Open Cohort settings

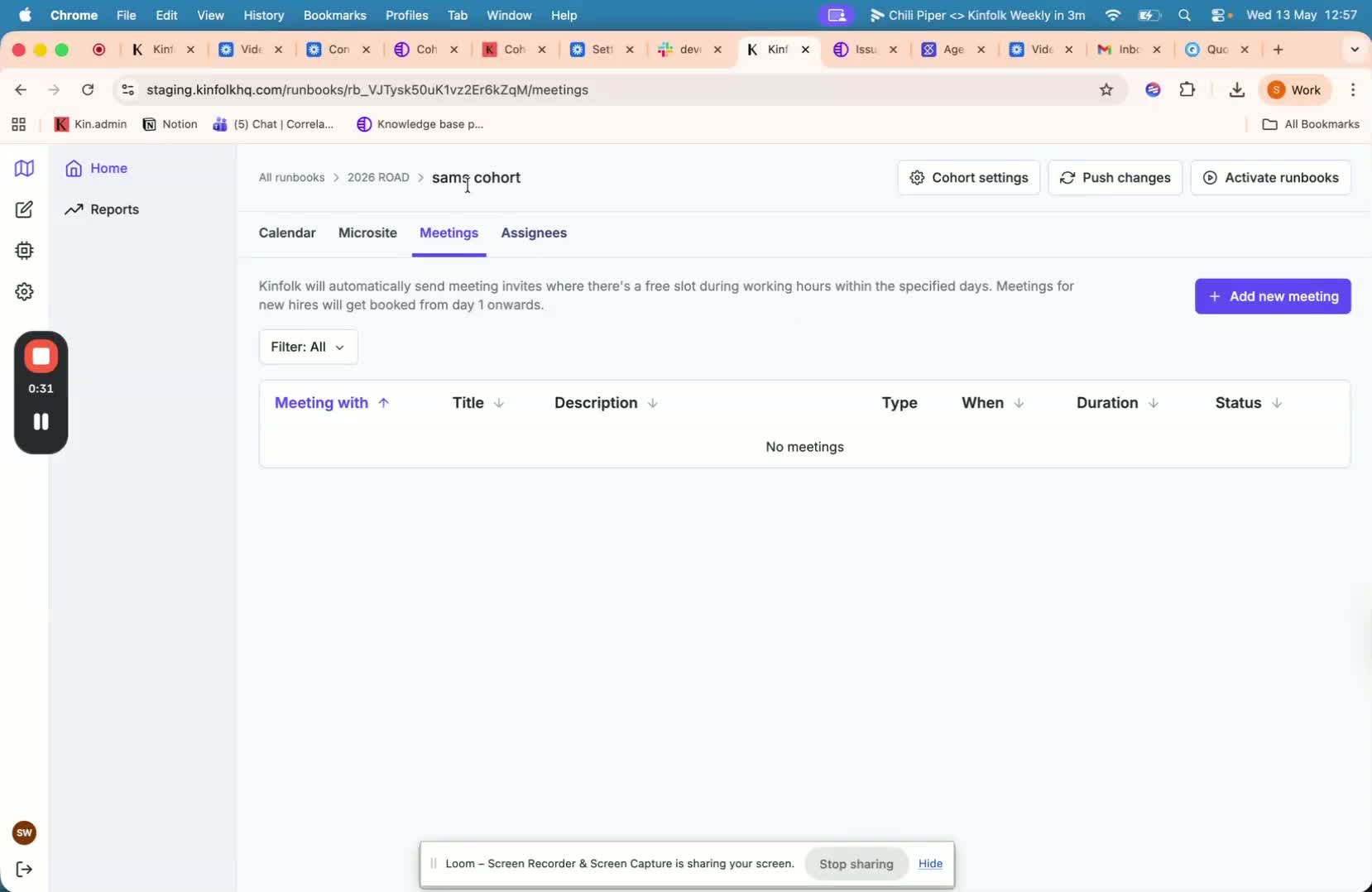pos(968,178)
